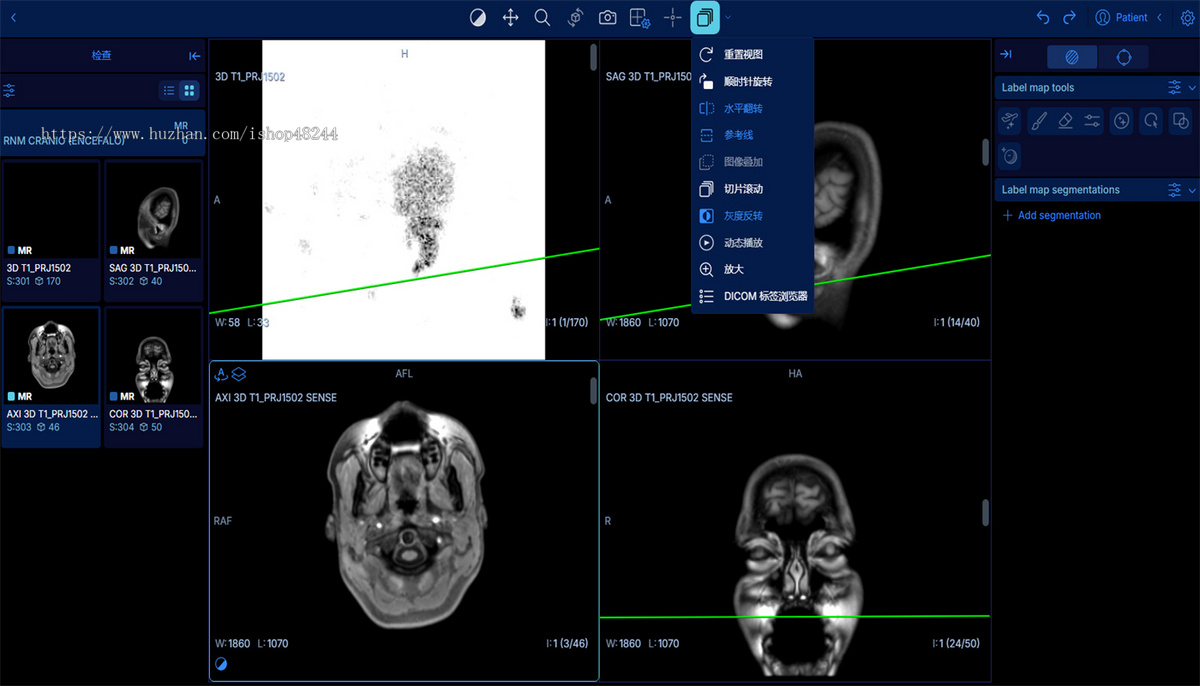Open filter settings in study panel
This screenshot has height=686, width=1200.
coord(9,91)
